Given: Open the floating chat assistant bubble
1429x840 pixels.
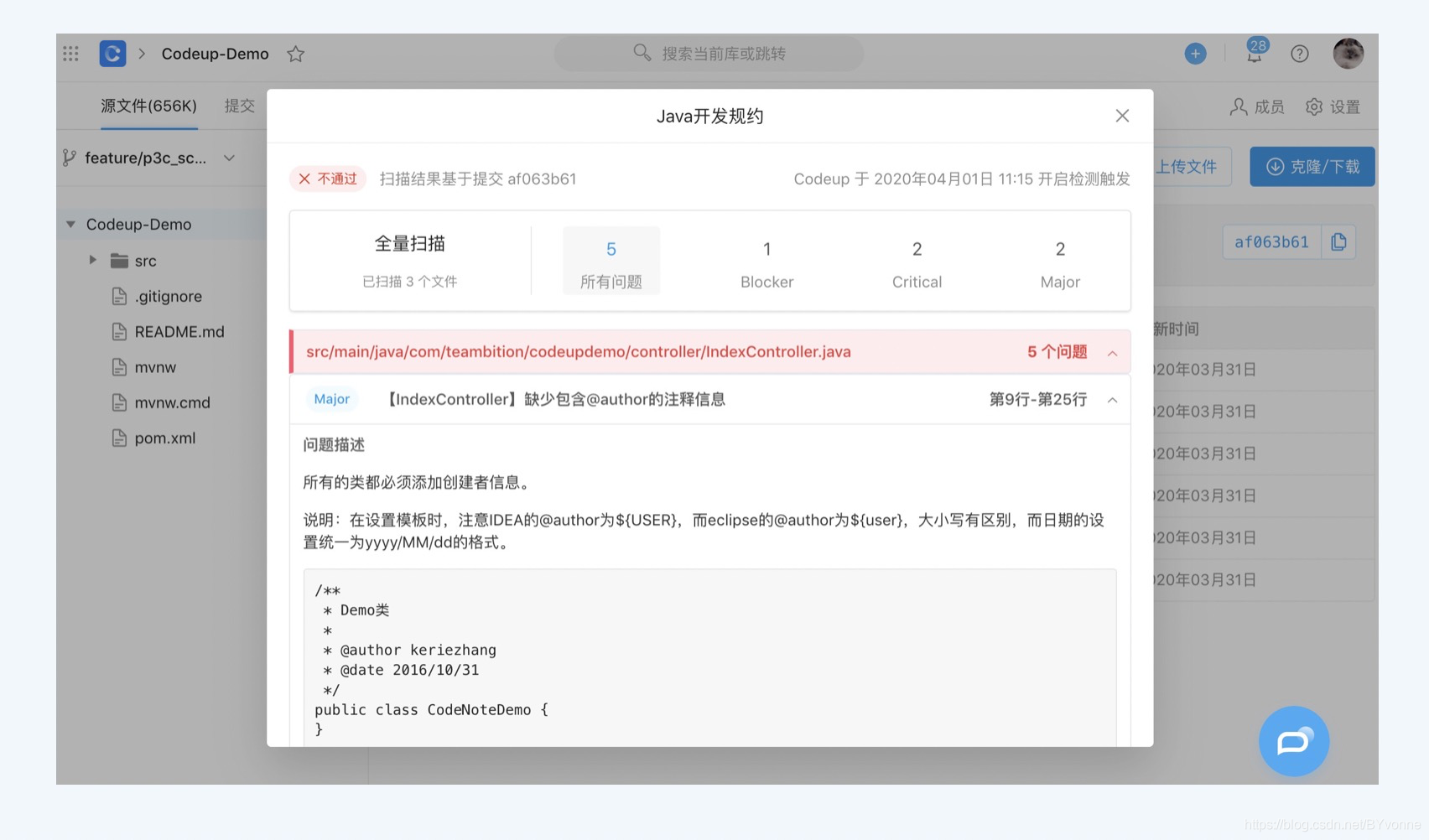Looking at the screenshot, I should click(1293, 741).
